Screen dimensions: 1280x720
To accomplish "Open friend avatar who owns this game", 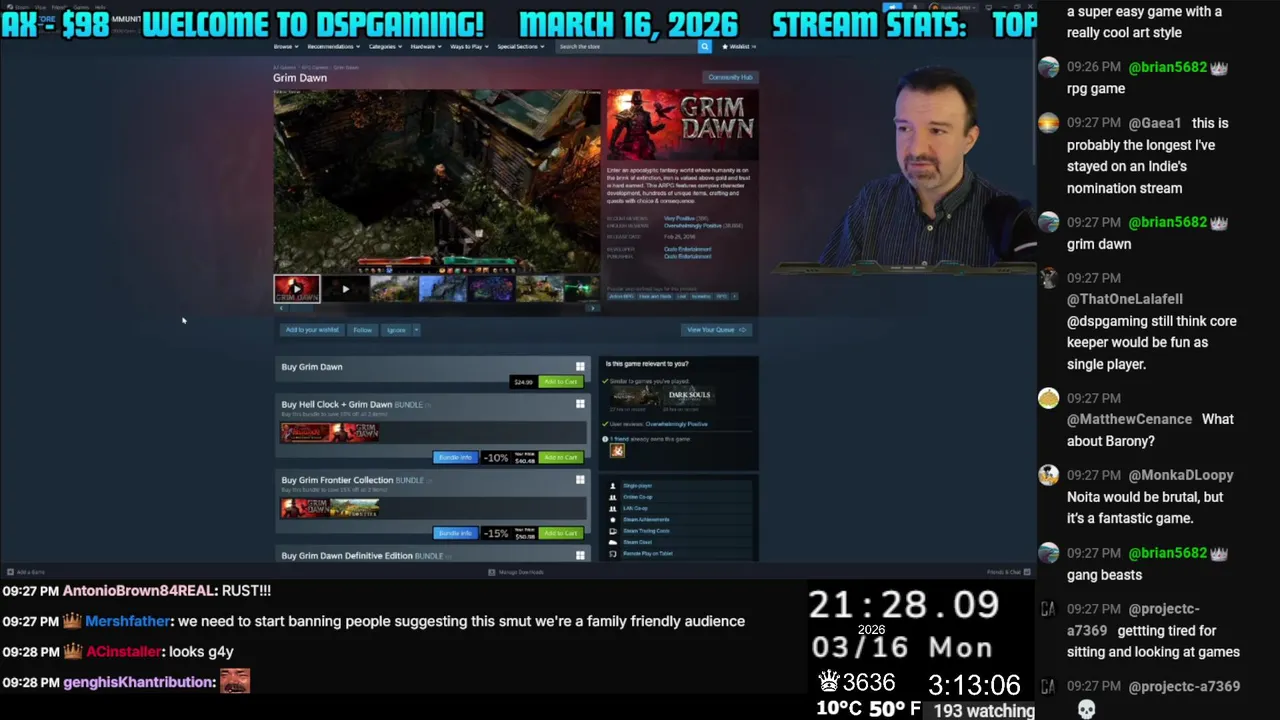I will [x=617, y=451].
